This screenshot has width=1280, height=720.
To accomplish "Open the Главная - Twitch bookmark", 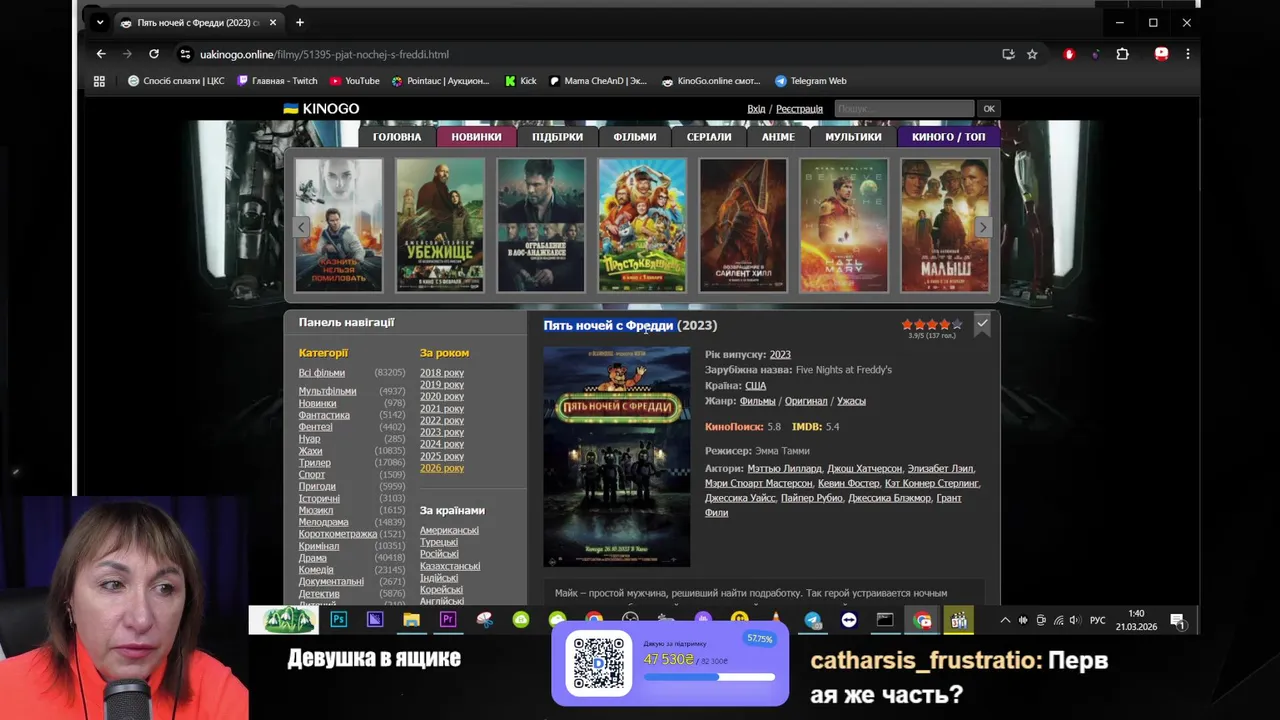I will (x=277, y=81).
